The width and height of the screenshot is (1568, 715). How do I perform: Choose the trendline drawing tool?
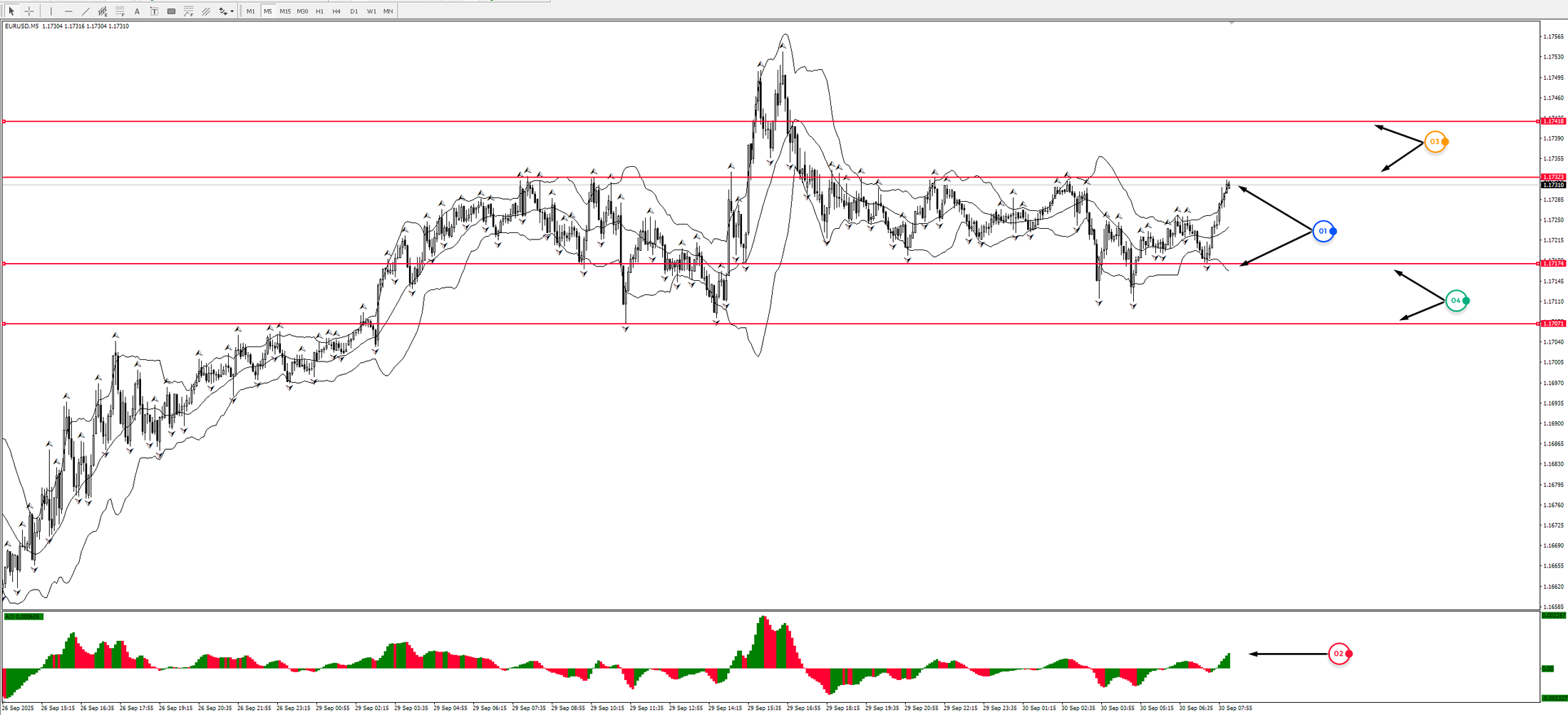point(86,11)
